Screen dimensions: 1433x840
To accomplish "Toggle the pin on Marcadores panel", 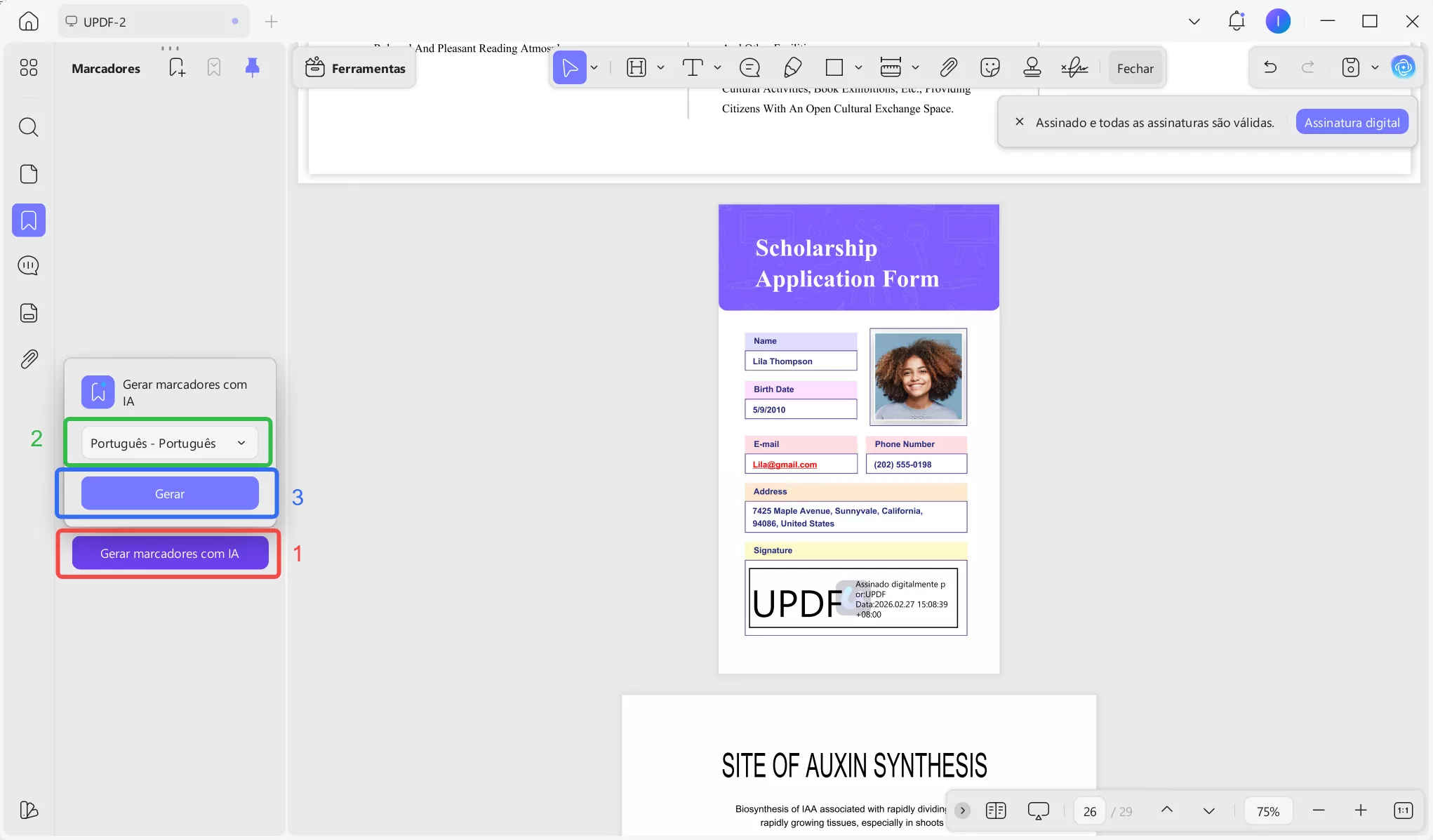I will tap(252, 67).
